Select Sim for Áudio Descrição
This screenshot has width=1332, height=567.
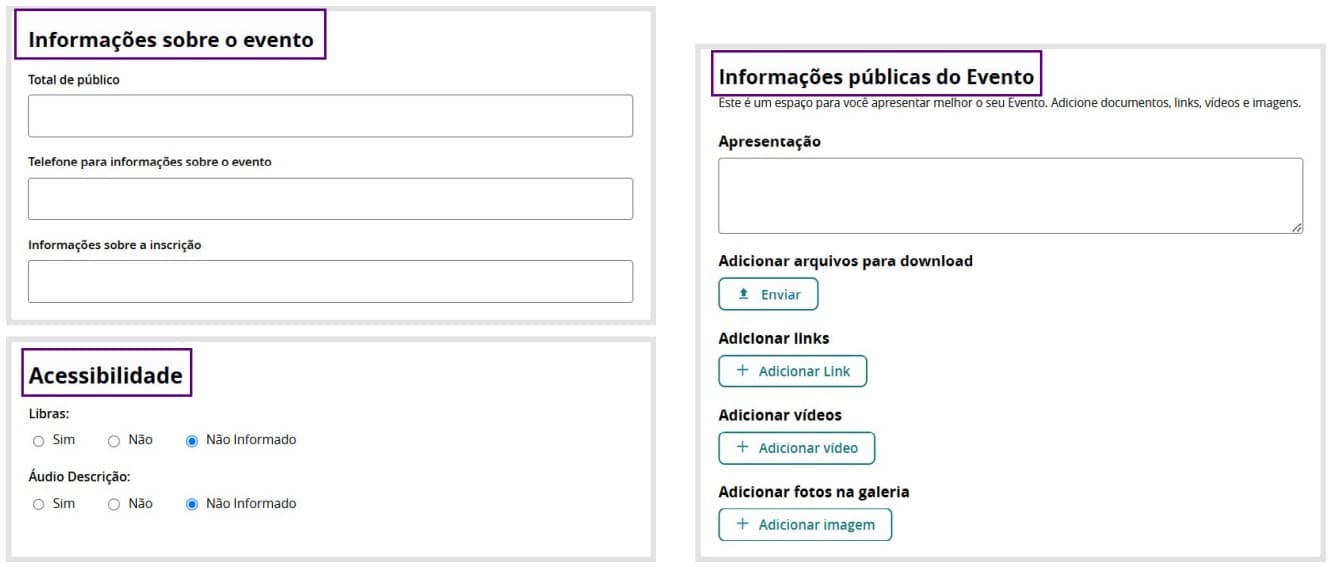[39, 505]
